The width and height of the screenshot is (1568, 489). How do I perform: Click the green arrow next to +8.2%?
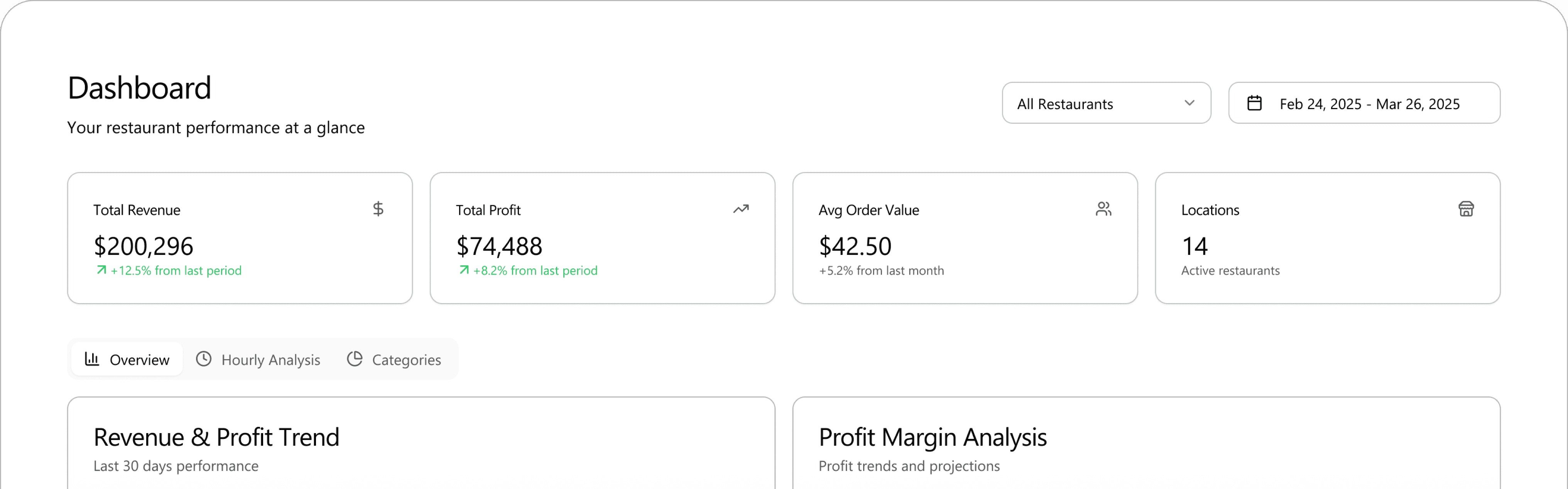pyautogui.click(x=465, y=270)
